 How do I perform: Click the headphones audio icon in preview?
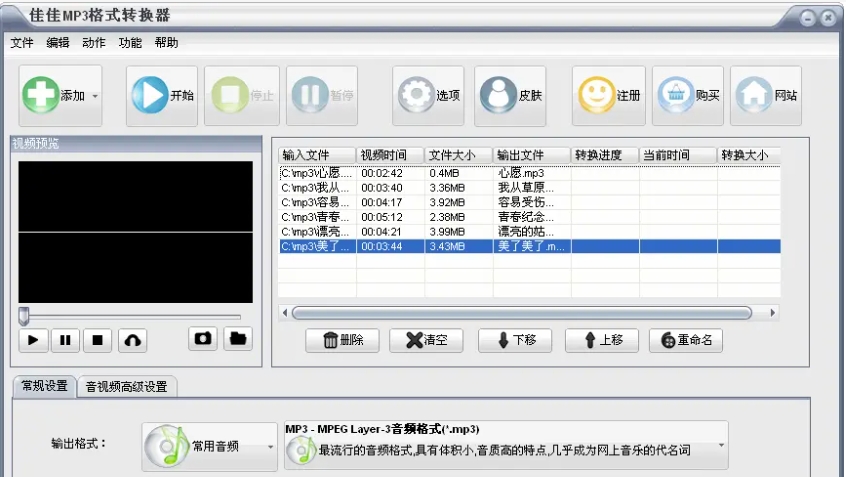(133, 340)
